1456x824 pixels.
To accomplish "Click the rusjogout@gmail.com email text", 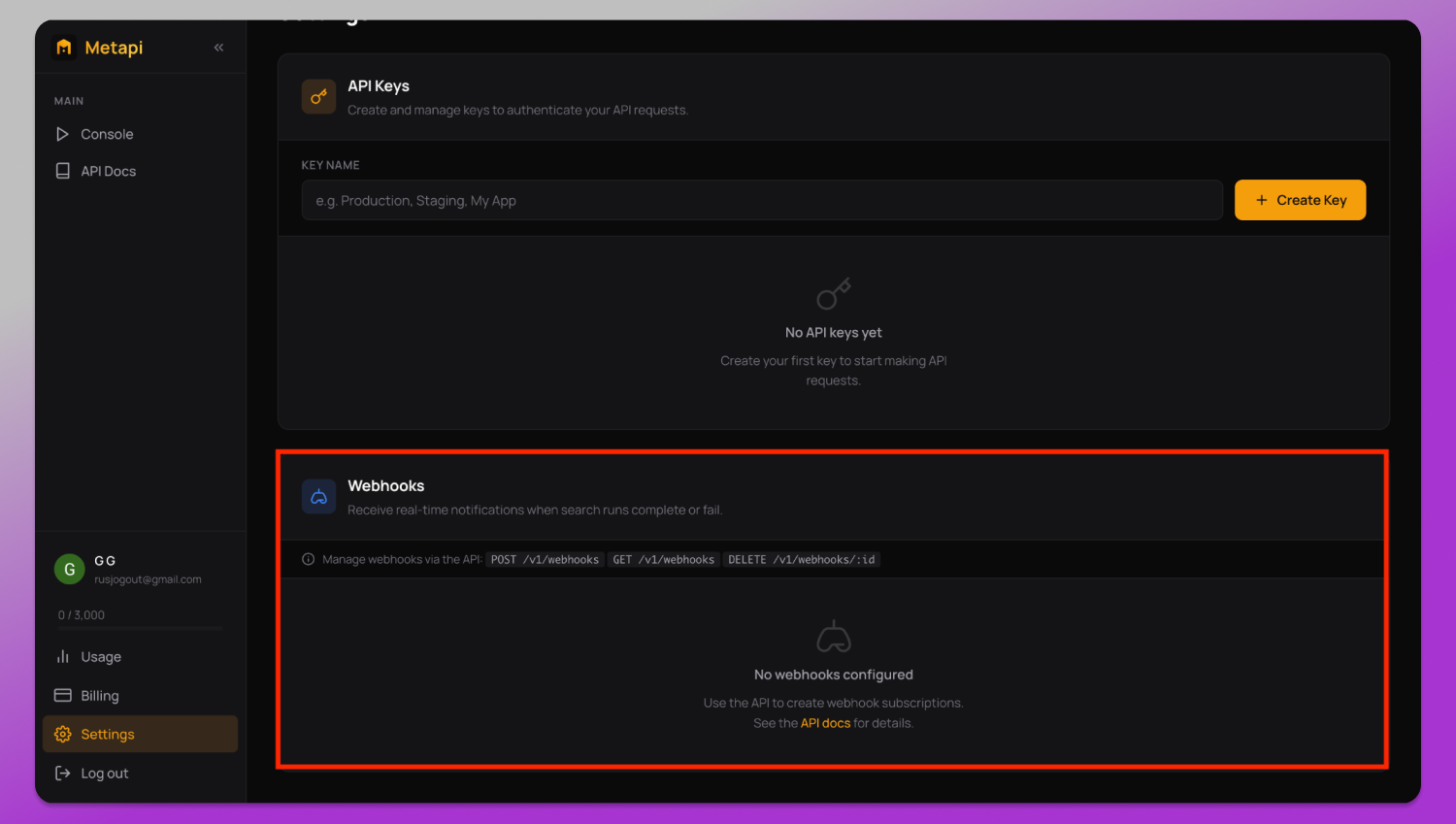I will 148,579.
